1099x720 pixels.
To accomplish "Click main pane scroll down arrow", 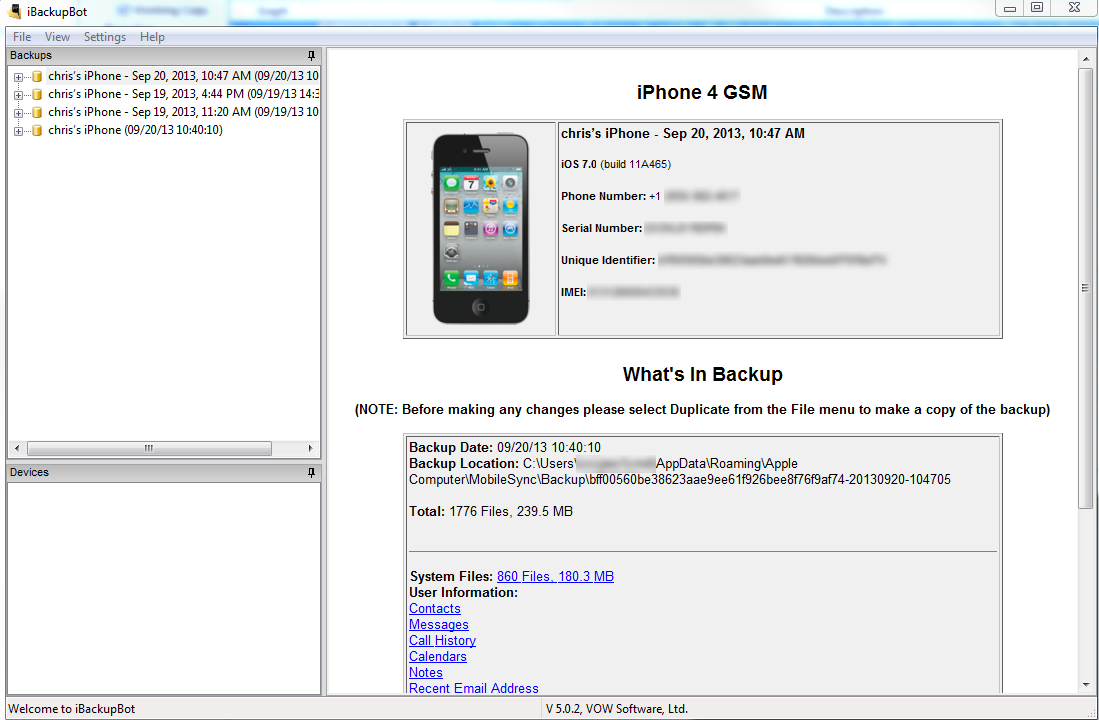I will click(x=1086, y=685).
